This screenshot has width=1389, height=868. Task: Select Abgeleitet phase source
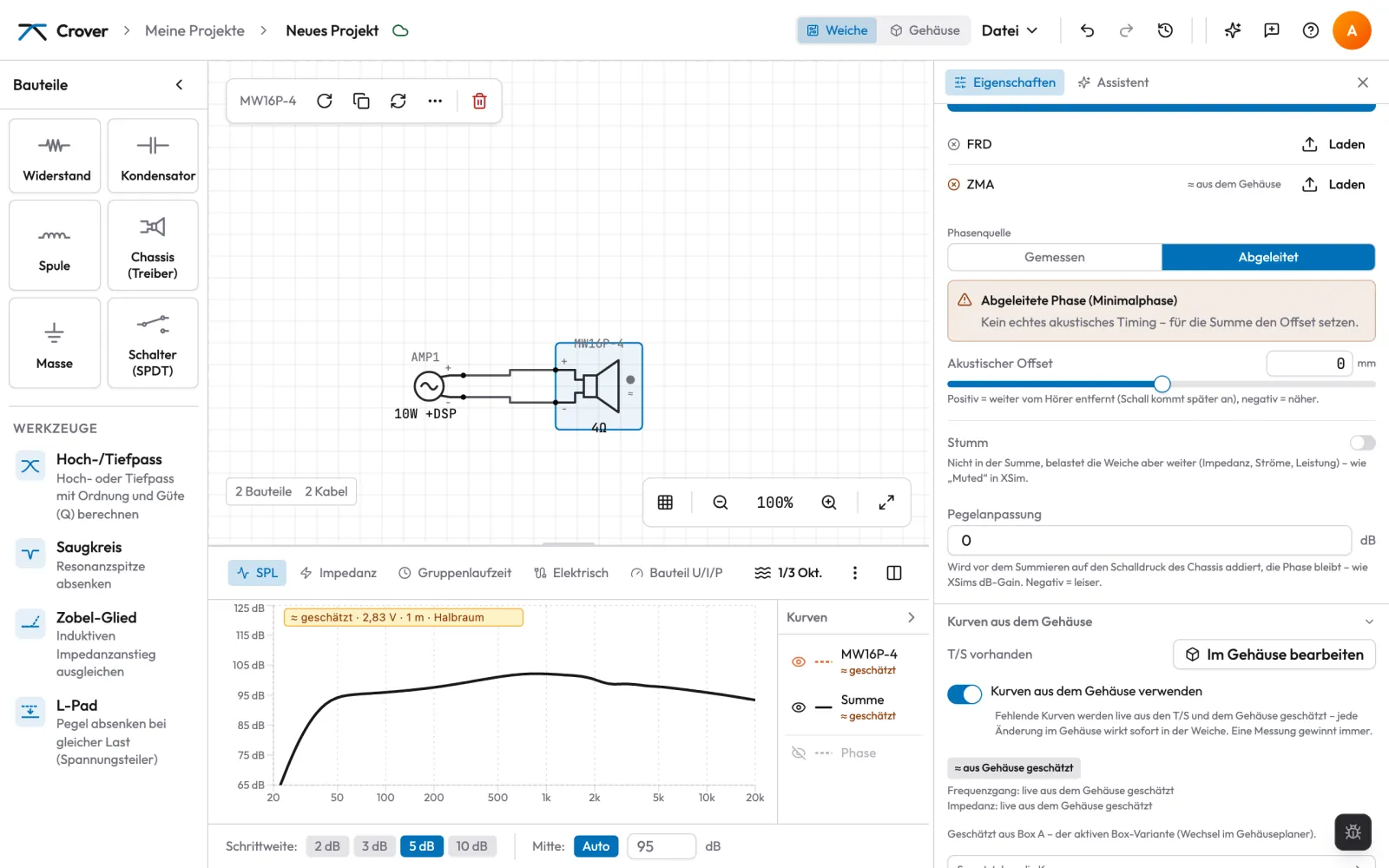[1268, 257]
